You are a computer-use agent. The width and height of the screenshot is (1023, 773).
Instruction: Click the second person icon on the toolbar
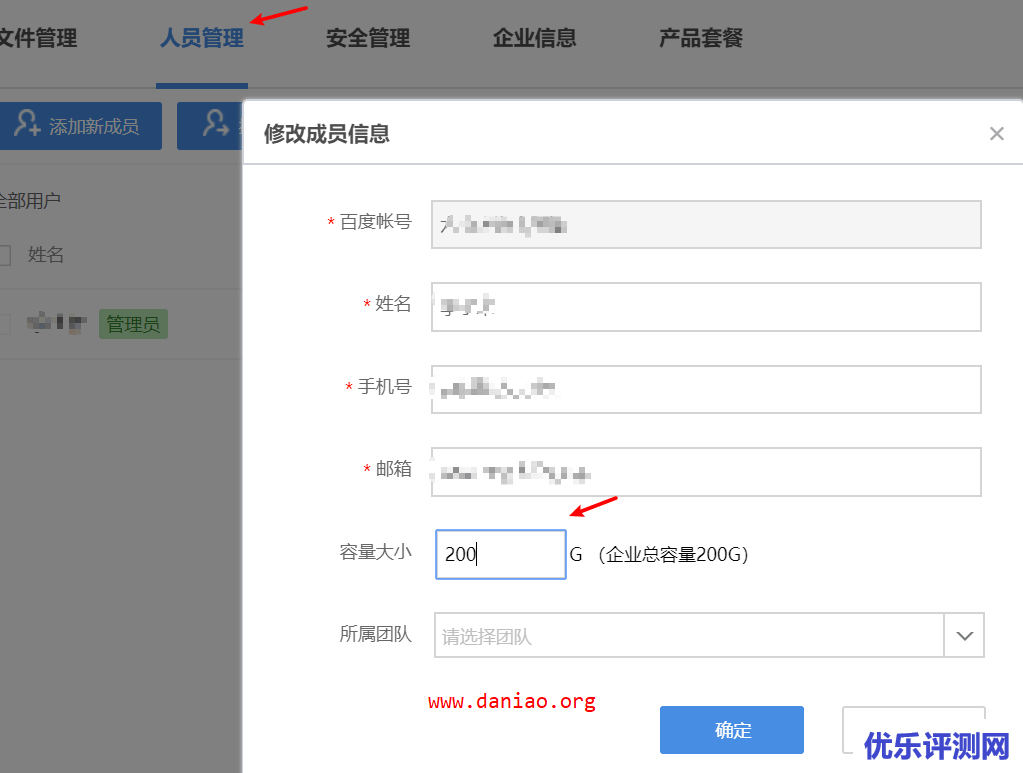coord(214,126)
